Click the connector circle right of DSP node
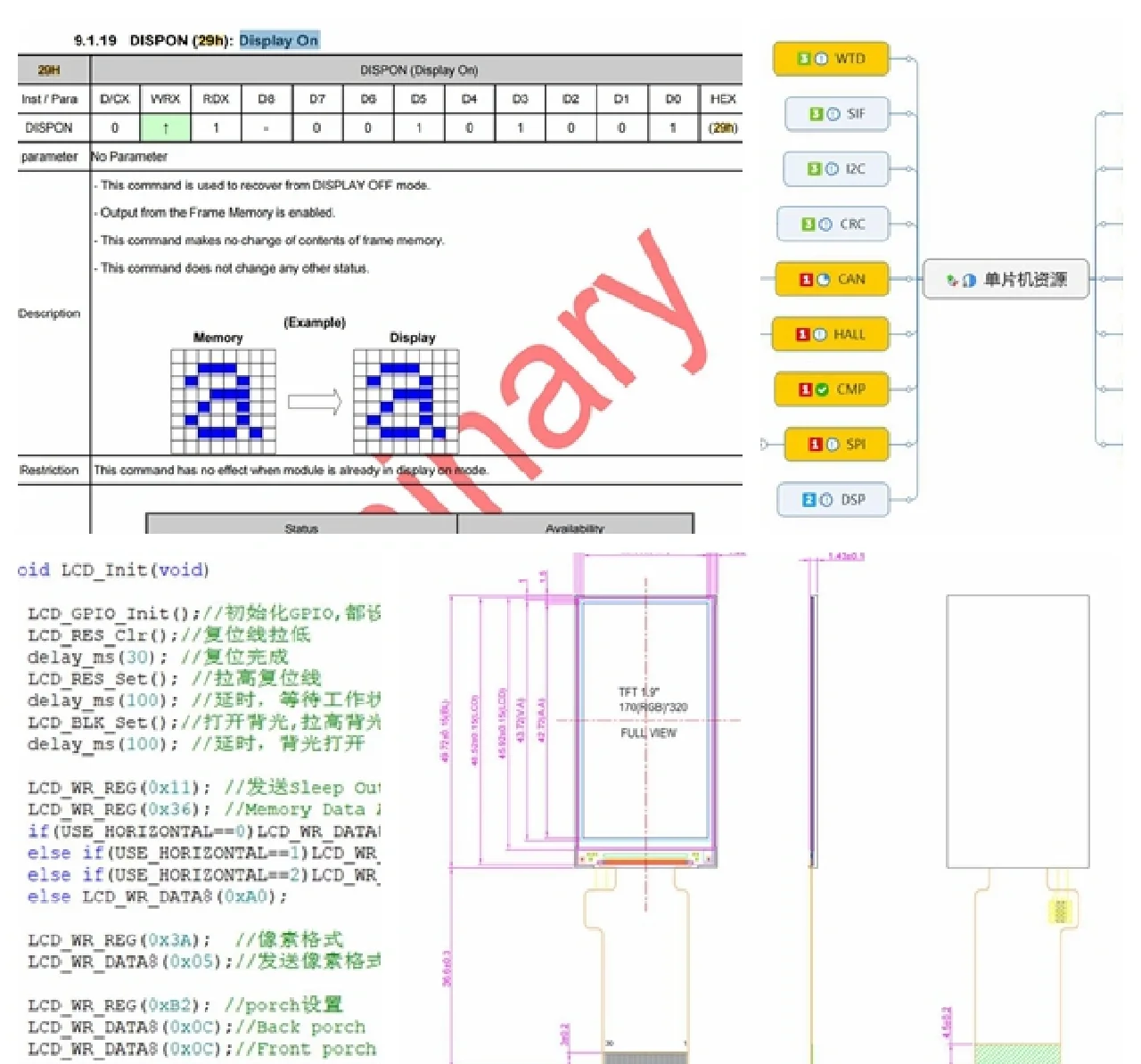The image size is (1141, 1064). coord(908,500)
